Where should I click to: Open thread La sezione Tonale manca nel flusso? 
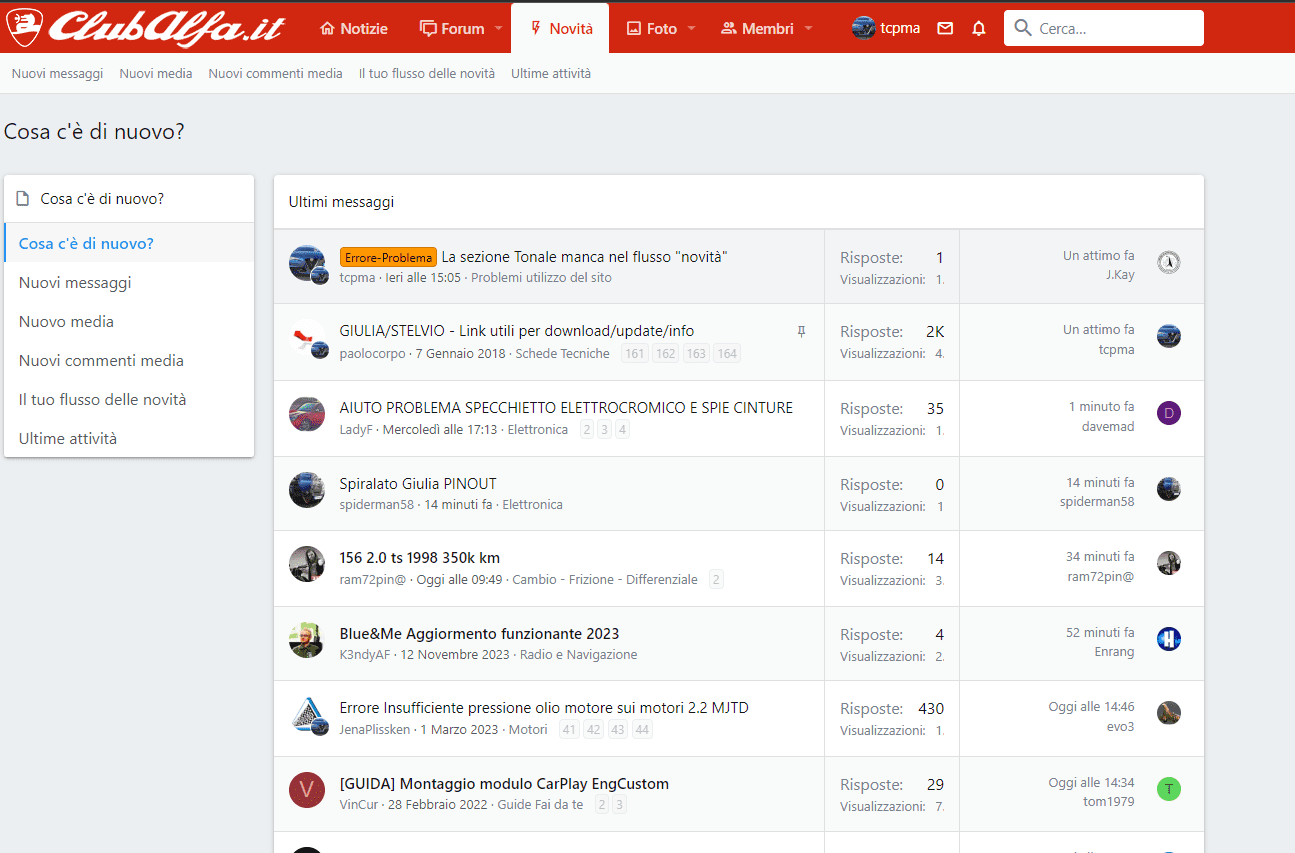(x=584, y=257)
